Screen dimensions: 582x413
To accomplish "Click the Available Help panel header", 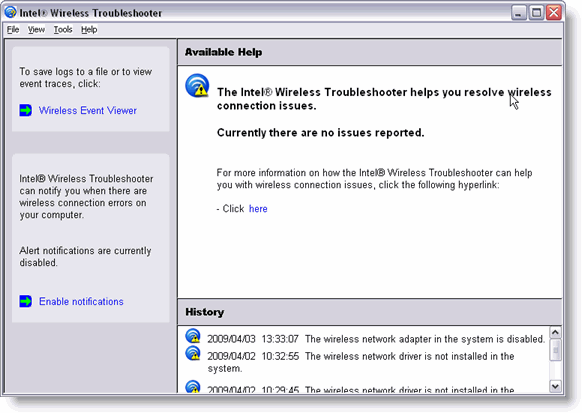I will coord(370,52).
